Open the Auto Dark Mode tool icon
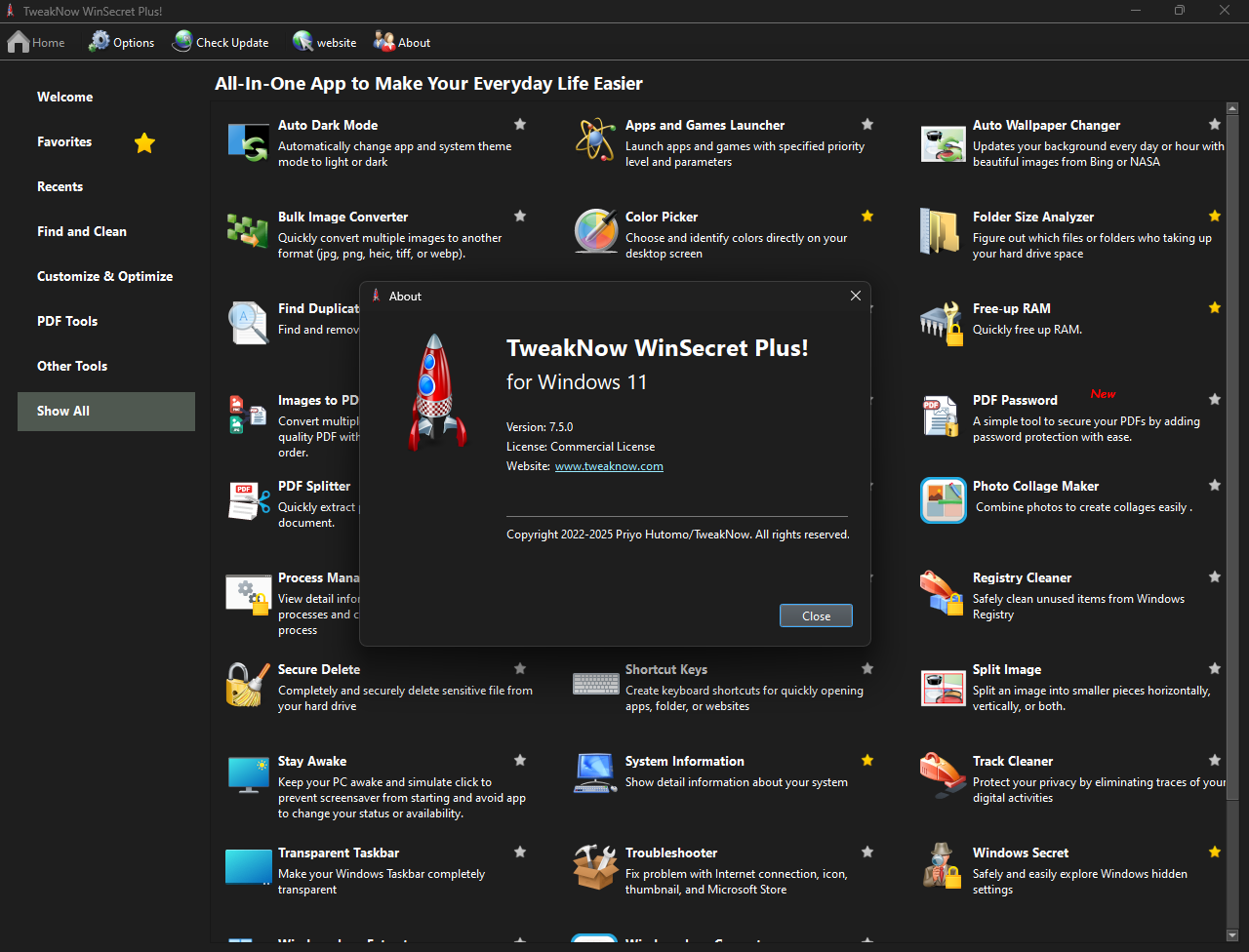 coord(249,141)
